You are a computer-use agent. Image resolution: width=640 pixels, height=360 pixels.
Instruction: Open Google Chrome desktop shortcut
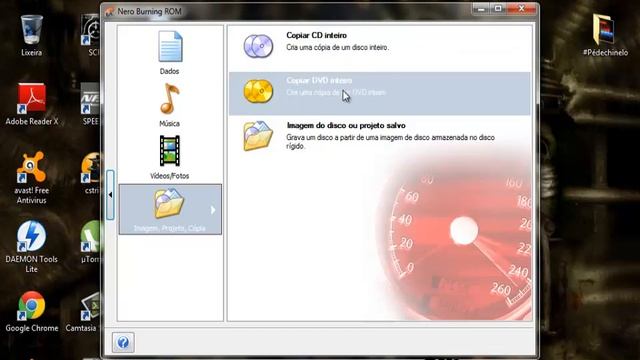31,311
